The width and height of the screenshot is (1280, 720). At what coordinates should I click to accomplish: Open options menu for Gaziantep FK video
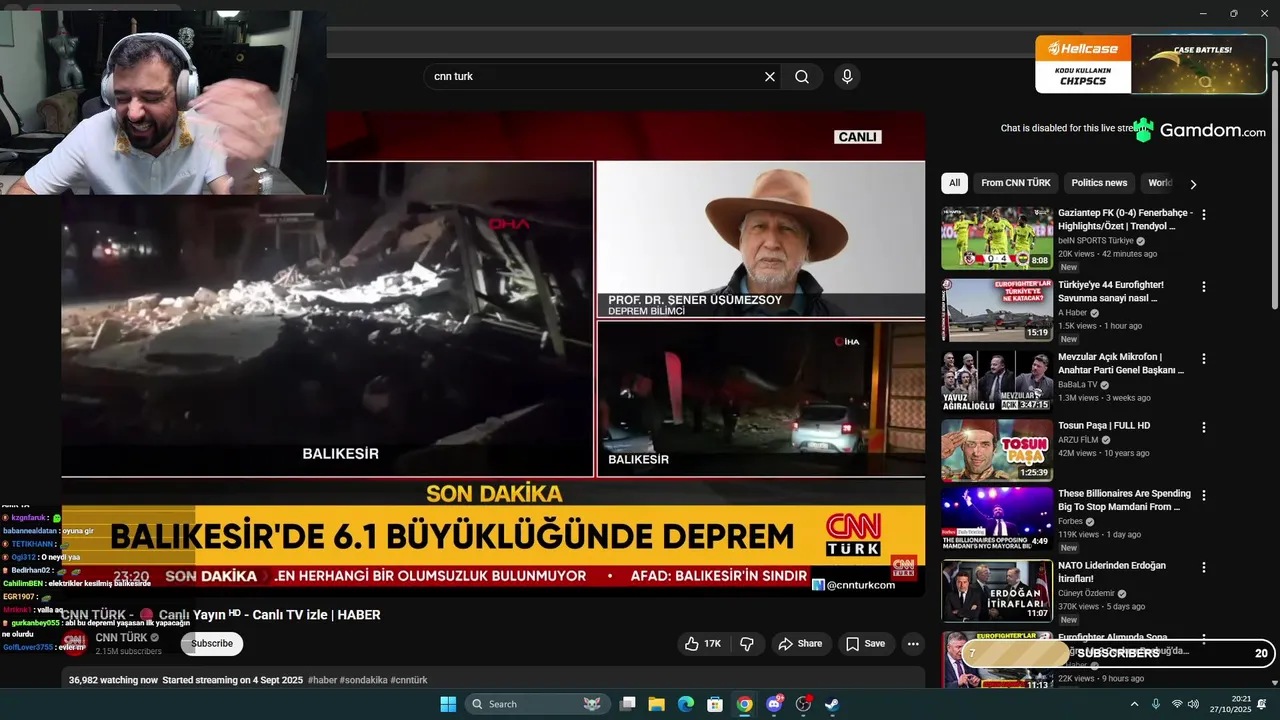tap(1204, 215)
